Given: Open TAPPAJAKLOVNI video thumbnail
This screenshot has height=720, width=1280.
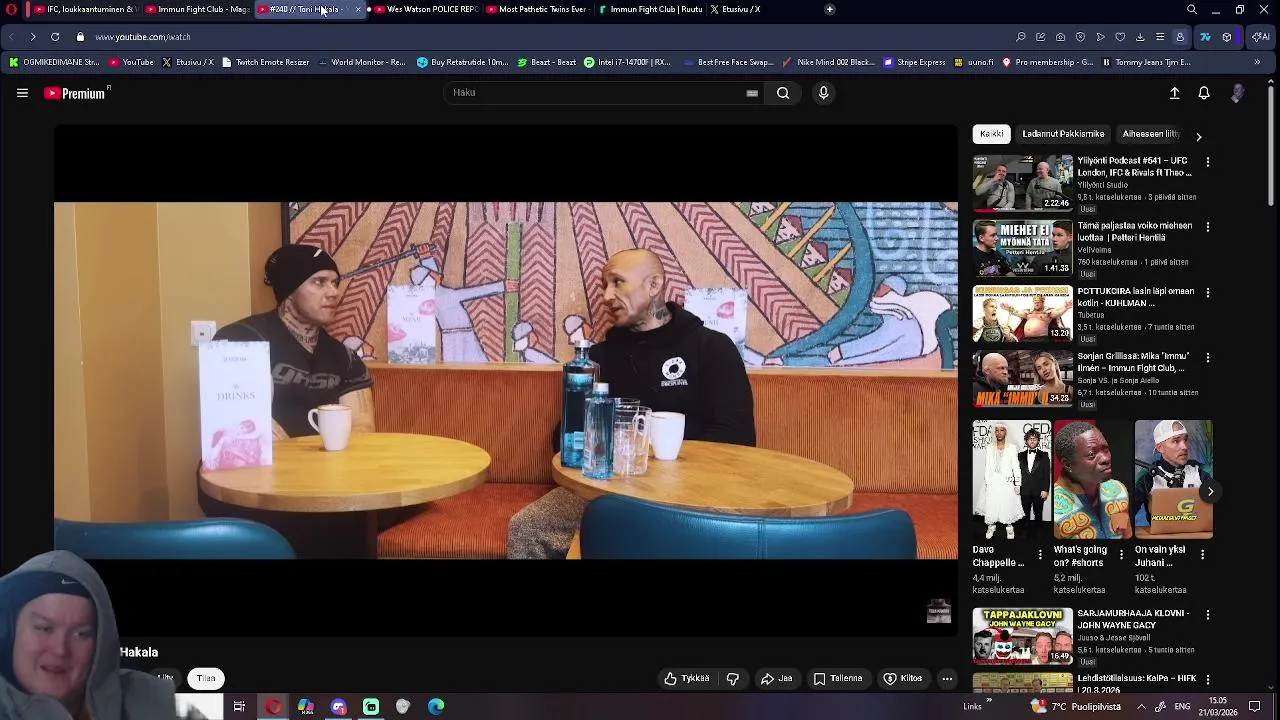Looking at the screenshot, I should pos(1022,636).
